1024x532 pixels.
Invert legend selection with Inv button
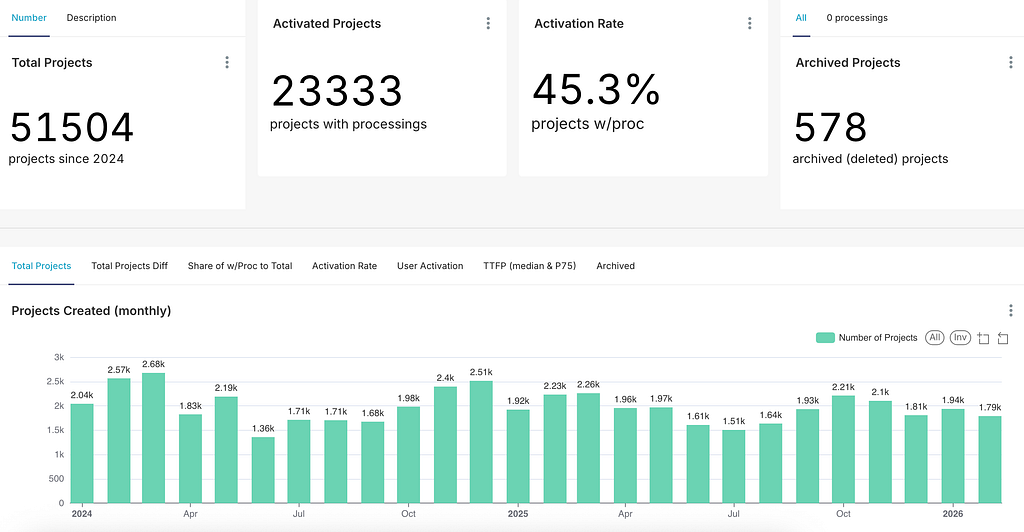(x=960, y=337)
